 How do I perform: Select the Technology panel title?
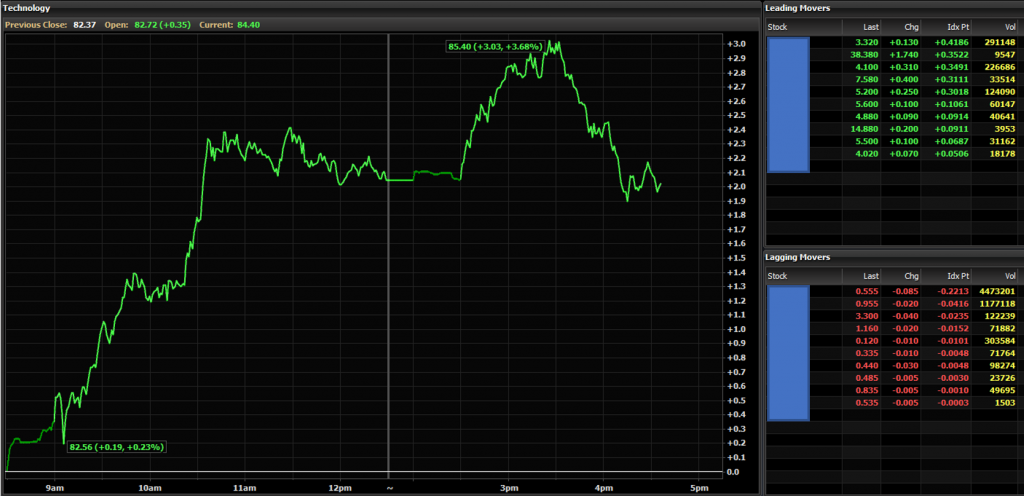[28, 8]
